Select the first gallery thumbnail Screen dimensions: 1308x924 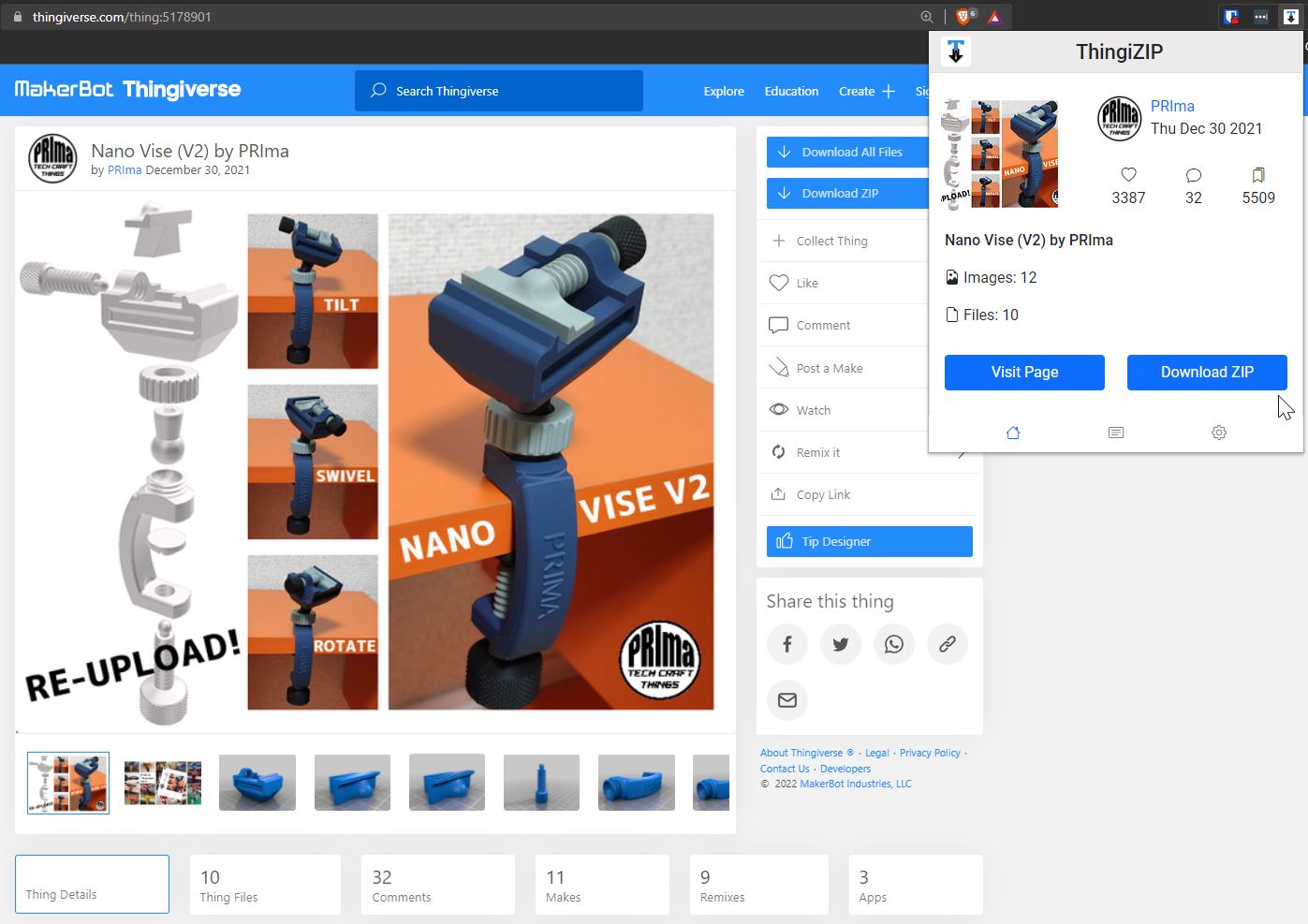click(x=68, y=783)
